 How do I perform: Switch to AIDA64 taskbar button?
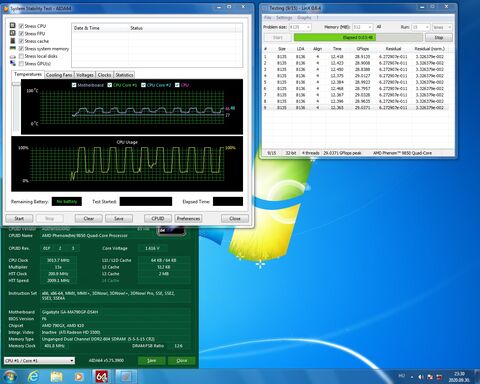point(101,377)
